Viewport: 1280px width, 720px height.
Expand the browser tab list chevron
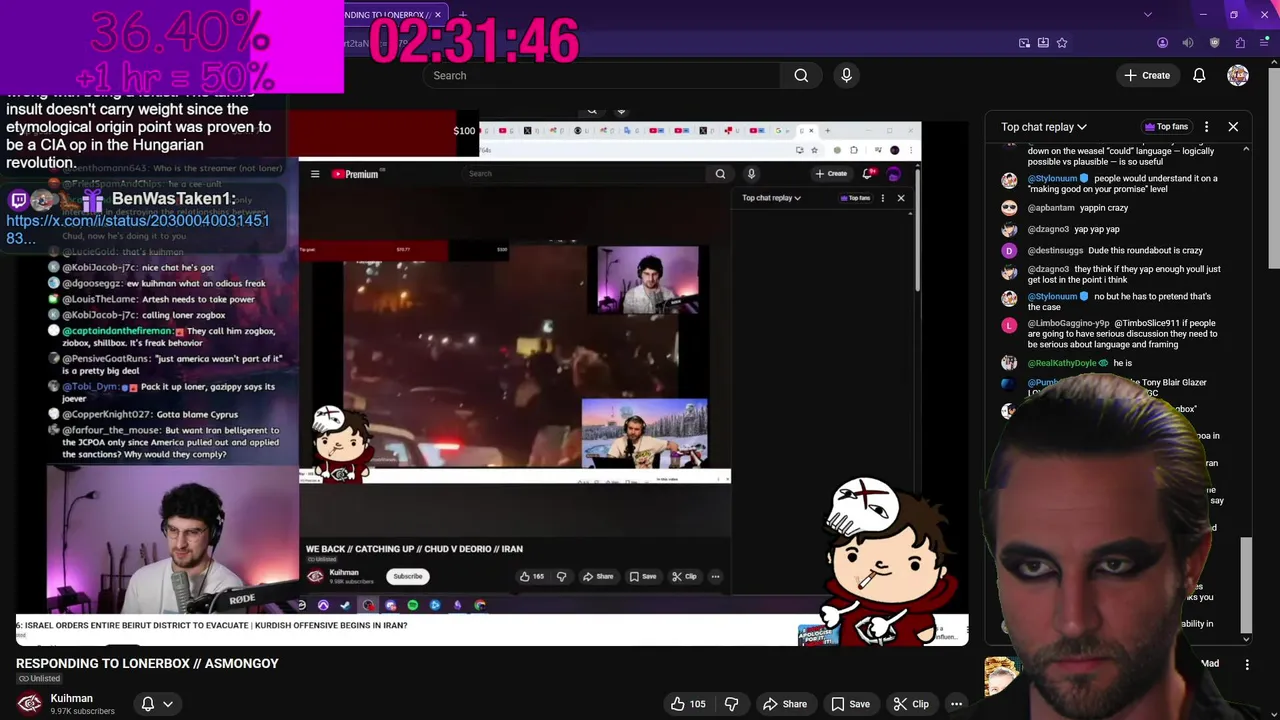[x=1147, y=14]
